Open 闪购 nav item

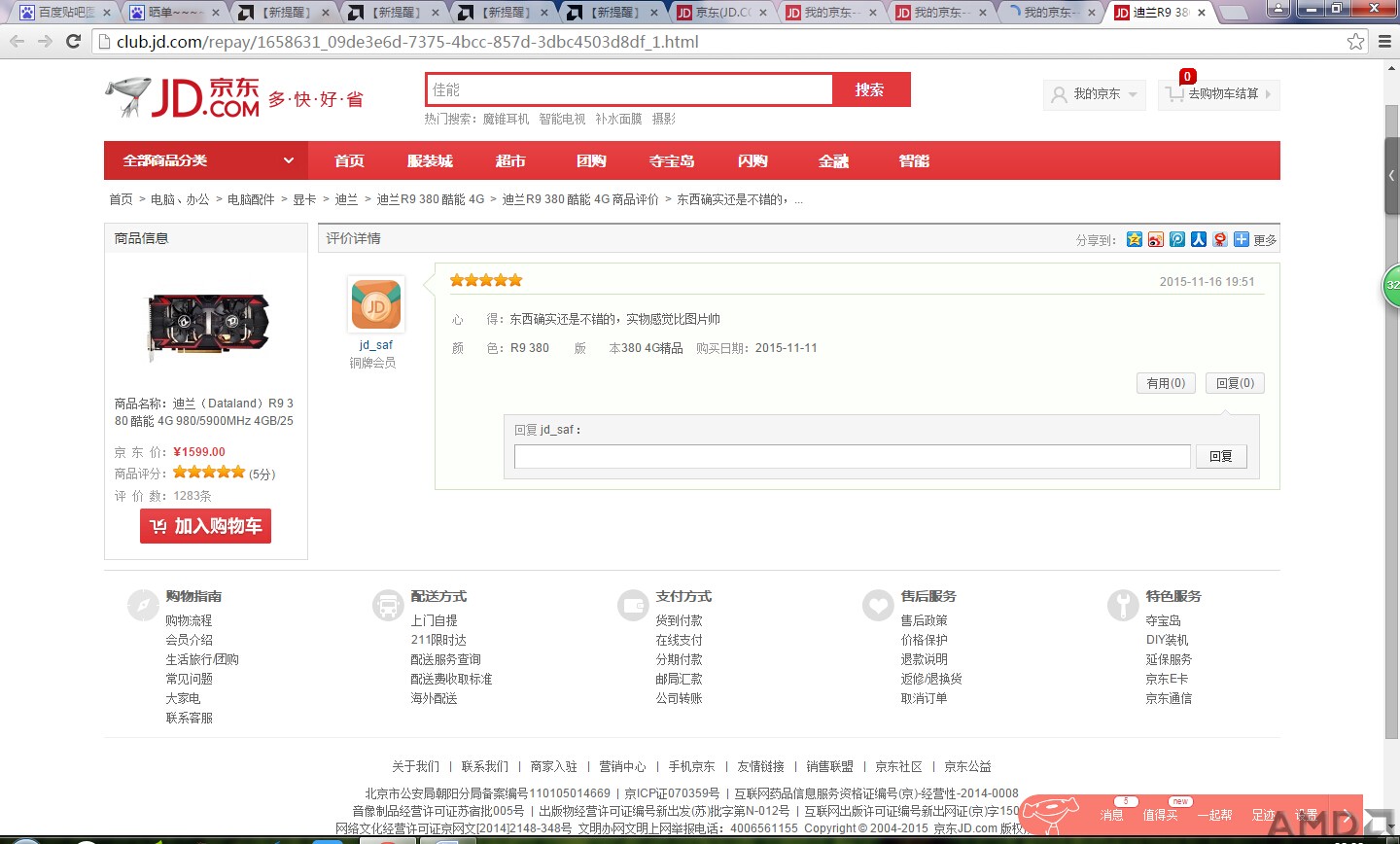752,160
